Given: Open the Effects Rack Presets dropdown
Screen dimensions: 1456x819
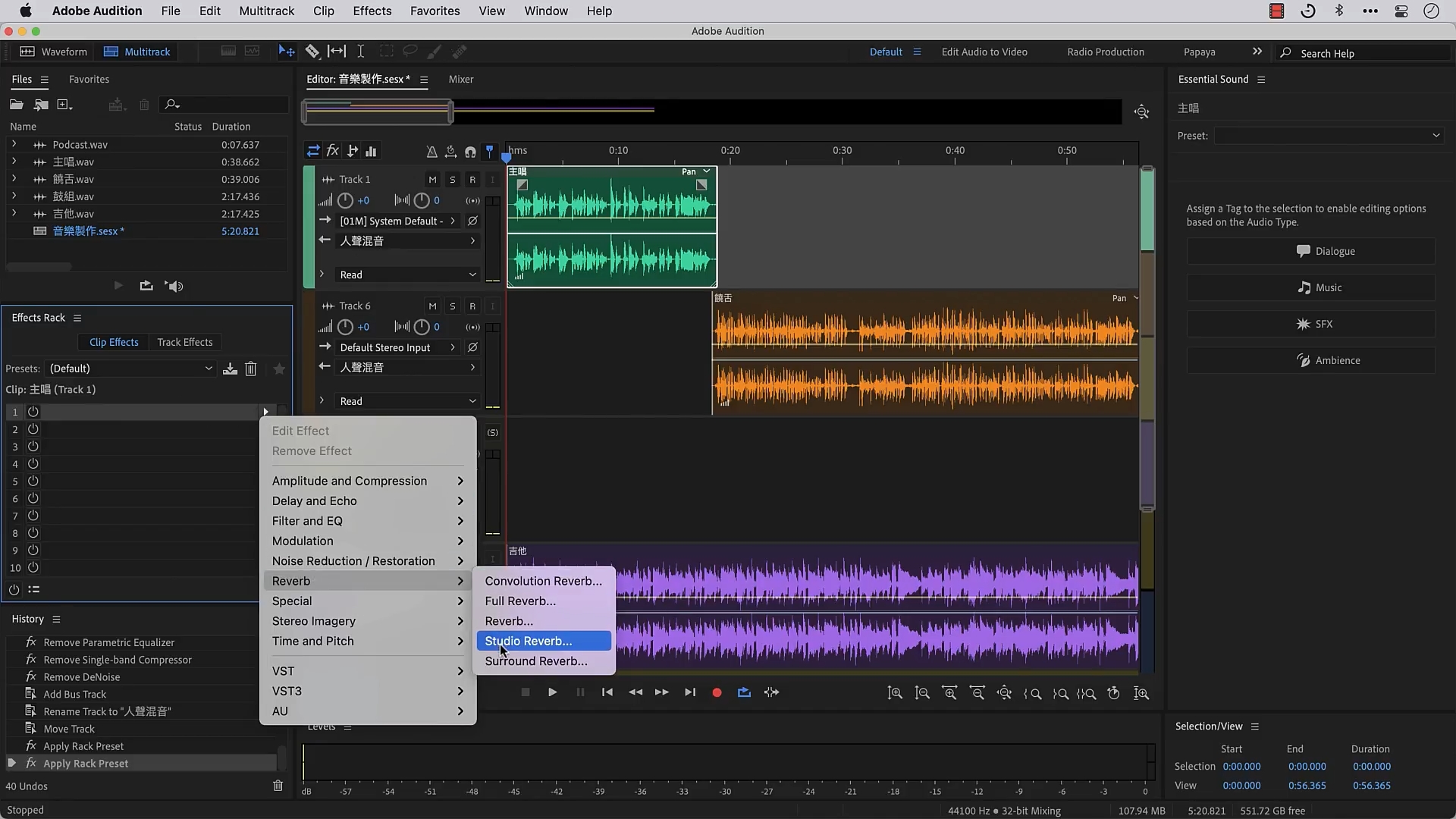Looking at the screenshot, I should (x=130, y=369).
